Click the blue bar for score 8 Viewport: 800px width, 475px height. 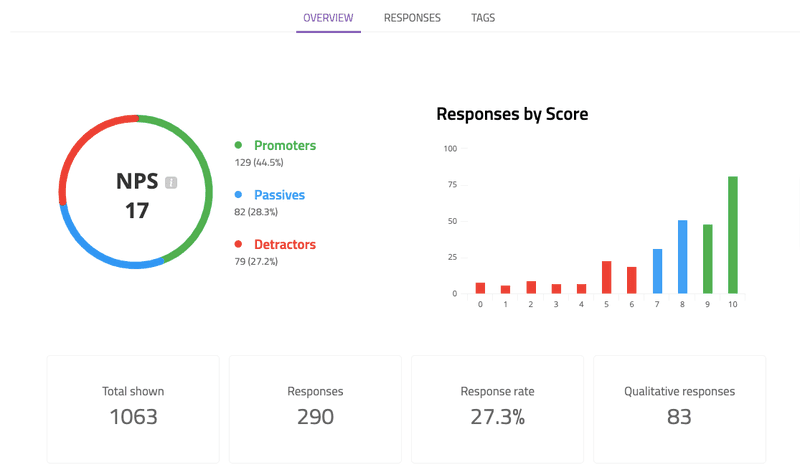coord(682,257)
